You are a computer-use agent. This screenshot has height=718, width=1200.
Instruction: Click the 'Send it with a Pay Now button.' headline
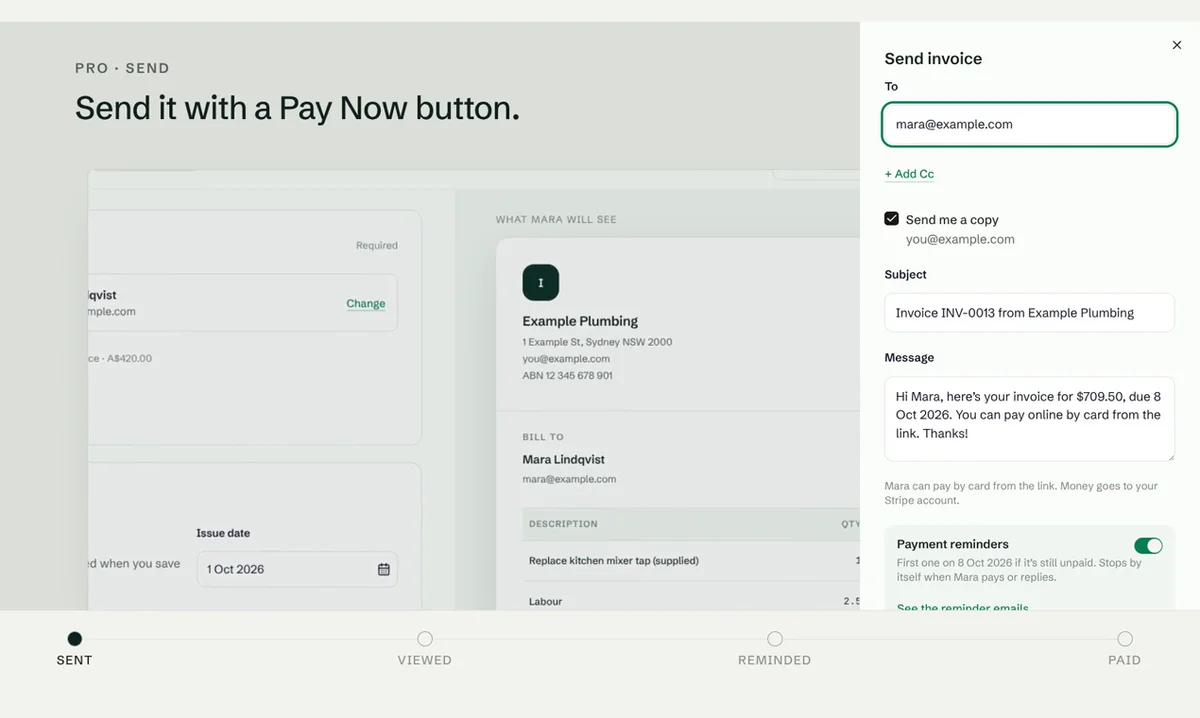297,108
